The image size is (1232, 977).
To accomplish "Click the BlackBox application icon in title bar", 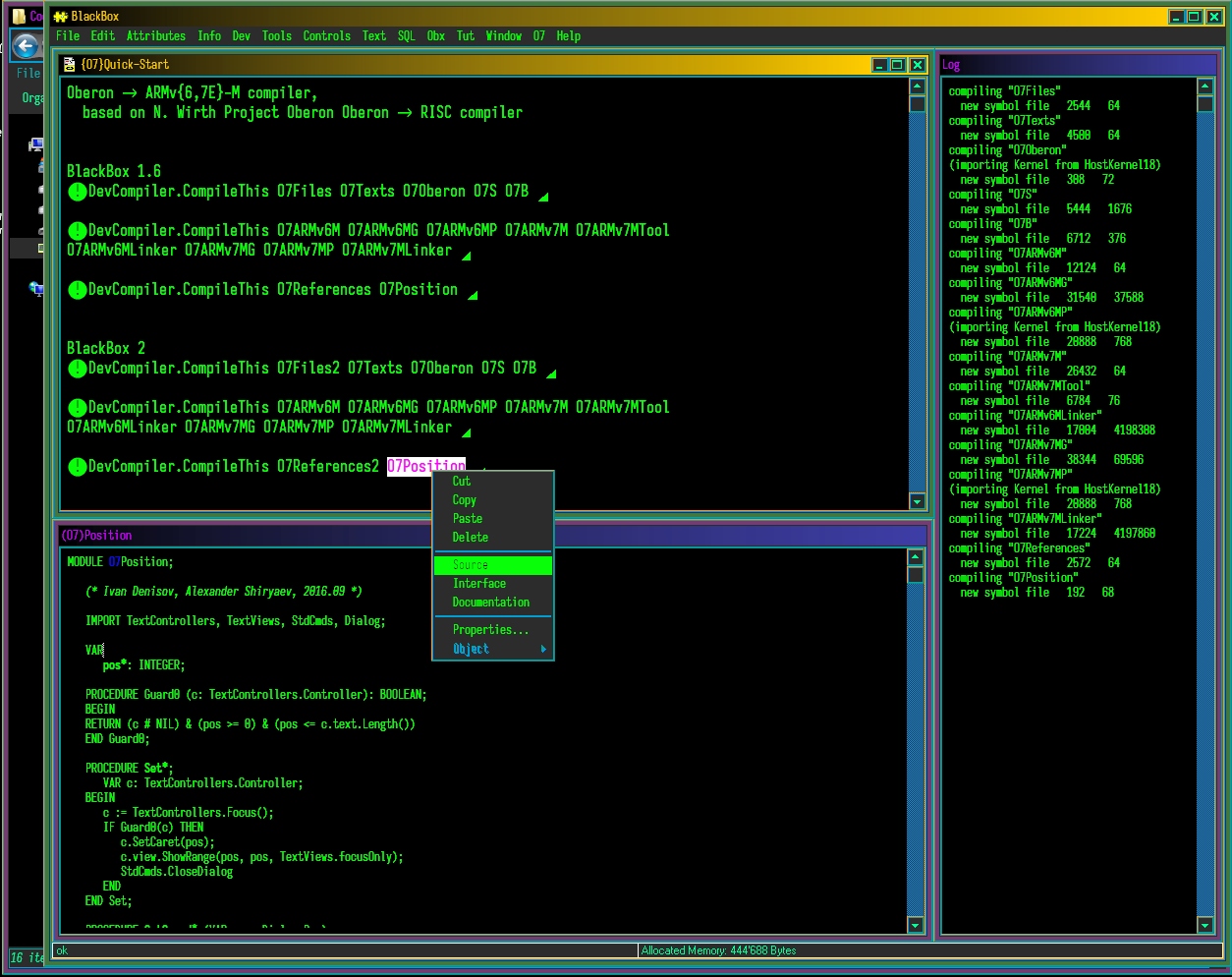I will (60, 17).
